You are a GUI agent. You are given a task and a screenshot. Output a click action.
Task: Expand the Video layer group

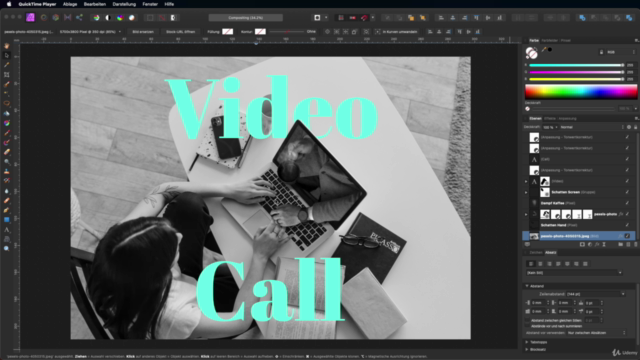coord(526,181)
